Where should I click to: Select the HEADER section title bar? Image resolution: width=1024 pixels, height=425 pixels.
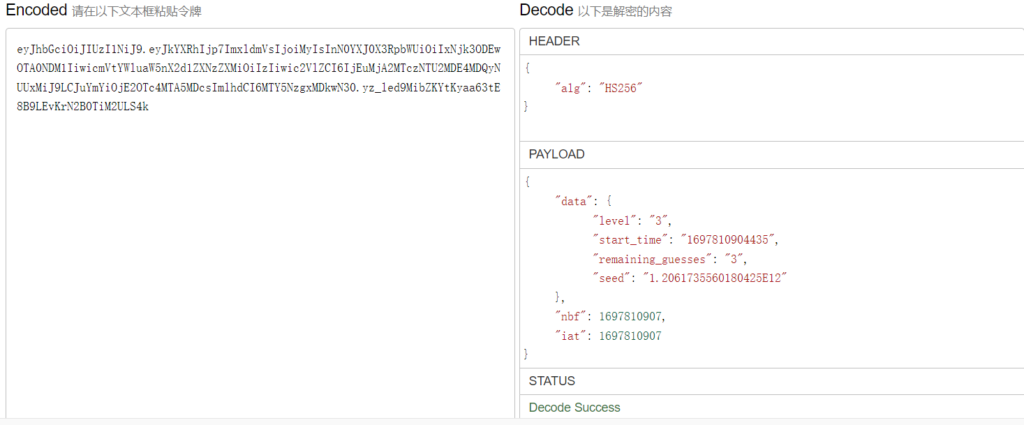pyautogui.click(x=770, y=41)
